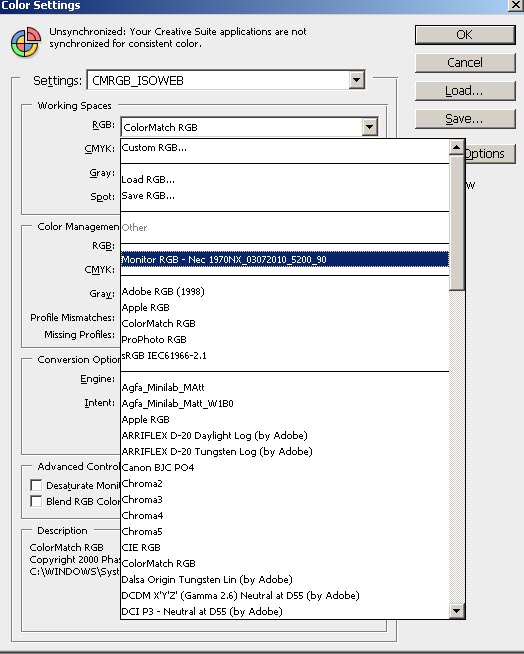Viewport: 524px width, 654px height.
Task: Select Chroma3 profile
Action: click(285, 499)
